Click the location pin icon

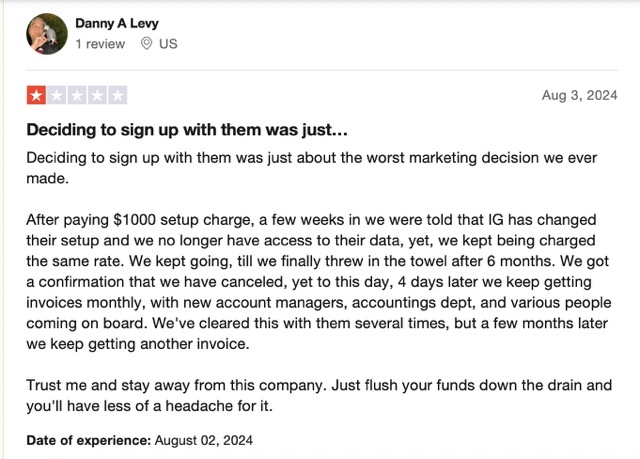[146, 43]
